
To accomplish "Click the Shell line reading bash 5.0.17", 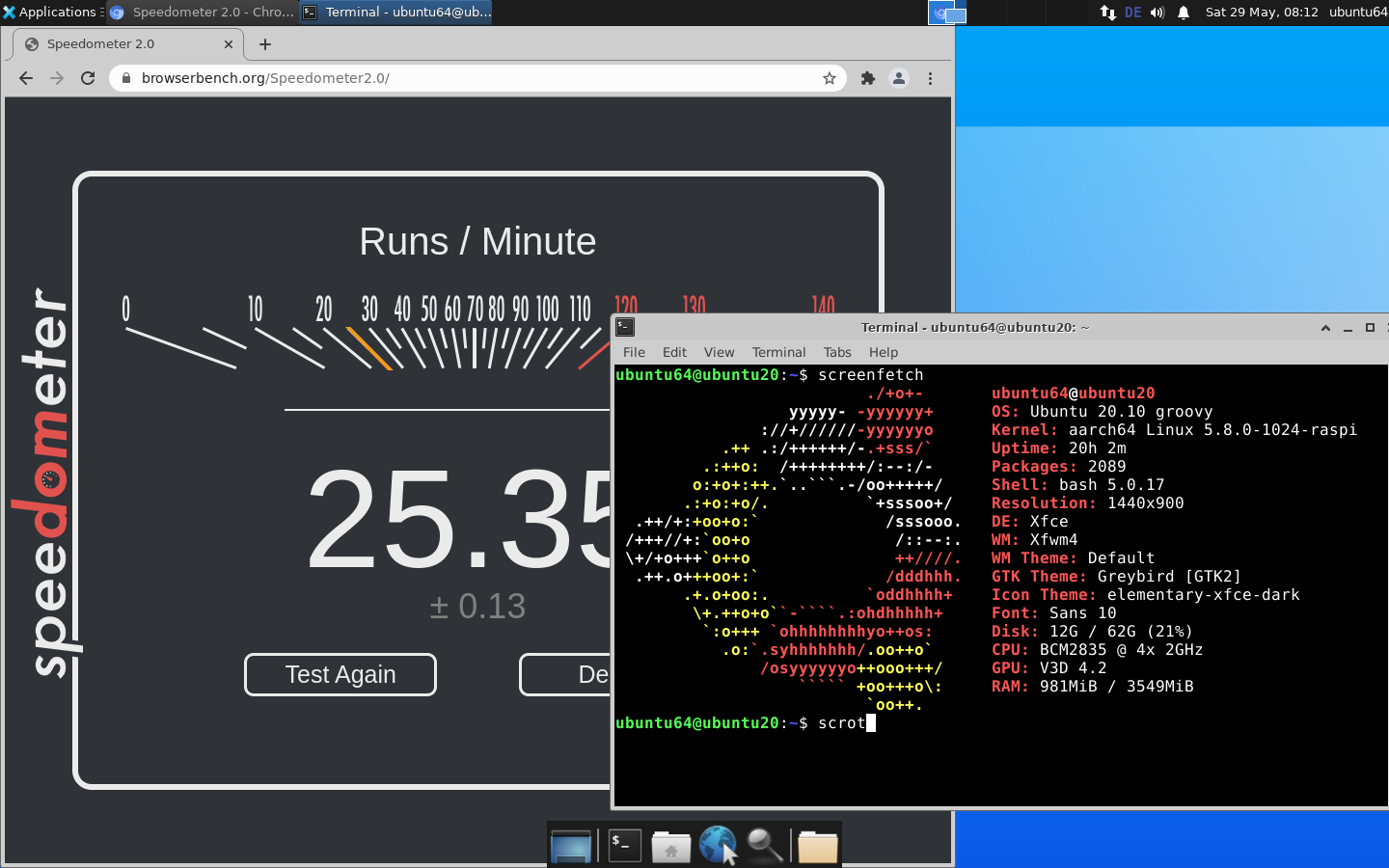I will [x=1077, y=485].
